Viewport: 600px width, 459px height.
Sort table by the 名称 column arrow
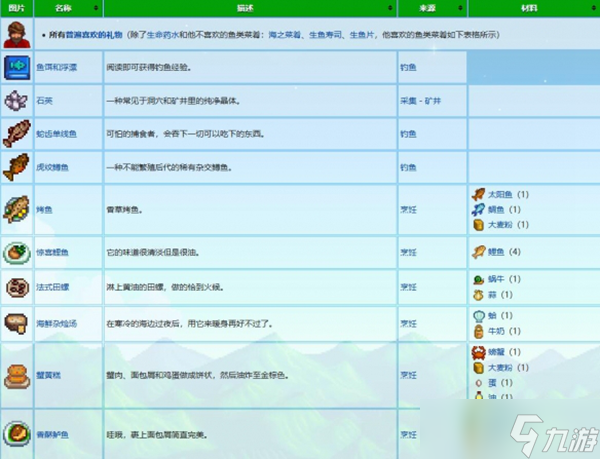[96, 8]
